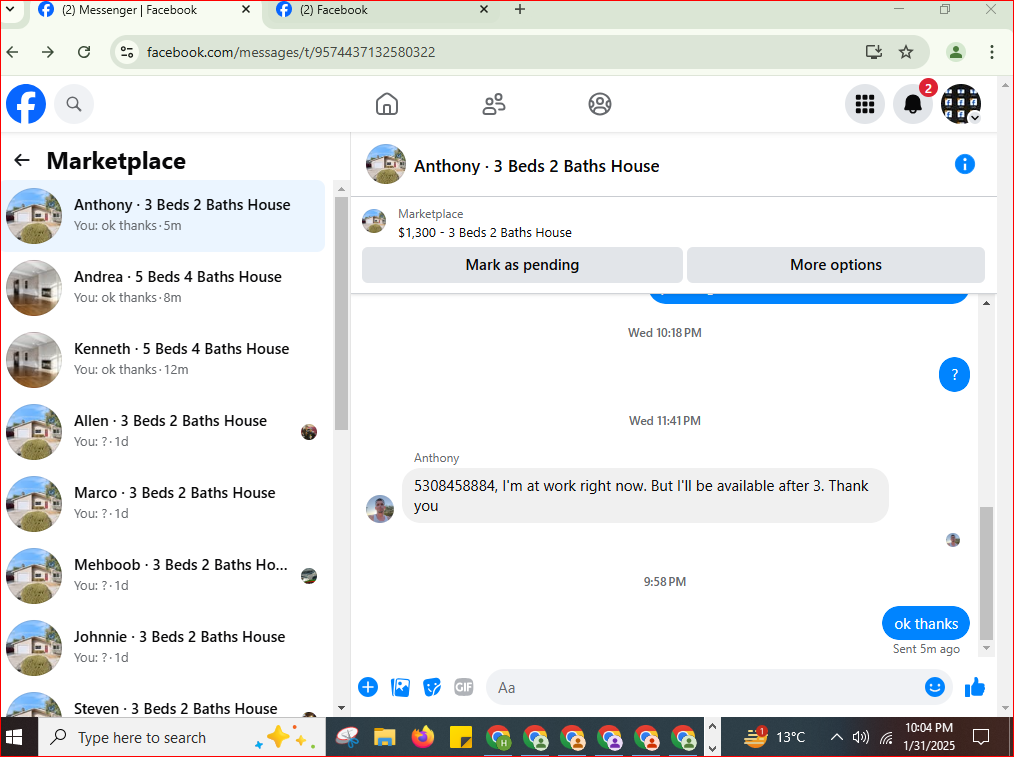This screenshot has height=757, width=1014.
Task: Open the Notifications bell
Action: [x=912, y=103]
